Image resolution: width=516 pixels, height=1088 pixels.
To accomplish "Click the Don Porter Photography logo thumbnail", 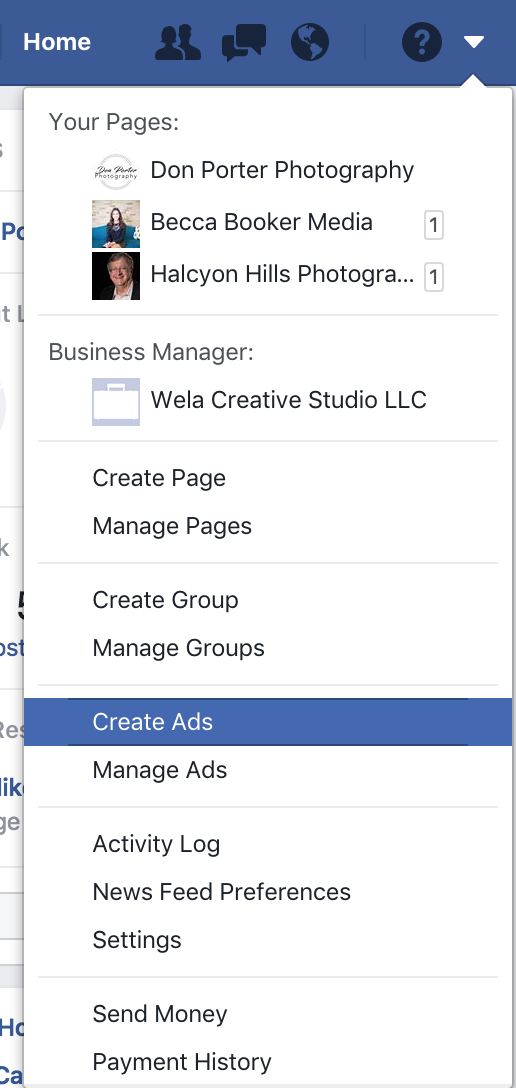I will point(116,171).
